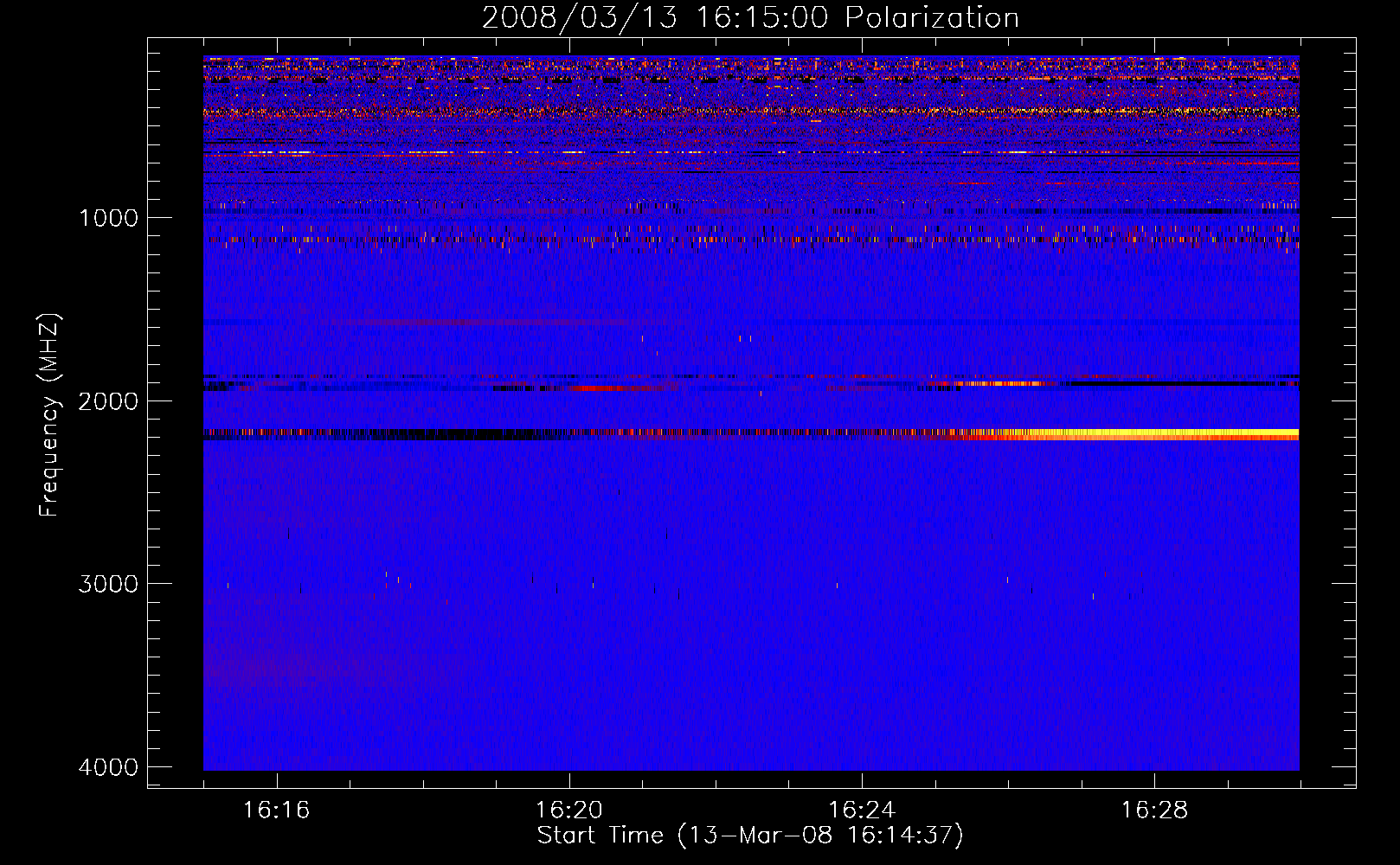Screen dimensions: 1400x865
Task: Click the '16:20' time tick label
Action: click(568, 811)
